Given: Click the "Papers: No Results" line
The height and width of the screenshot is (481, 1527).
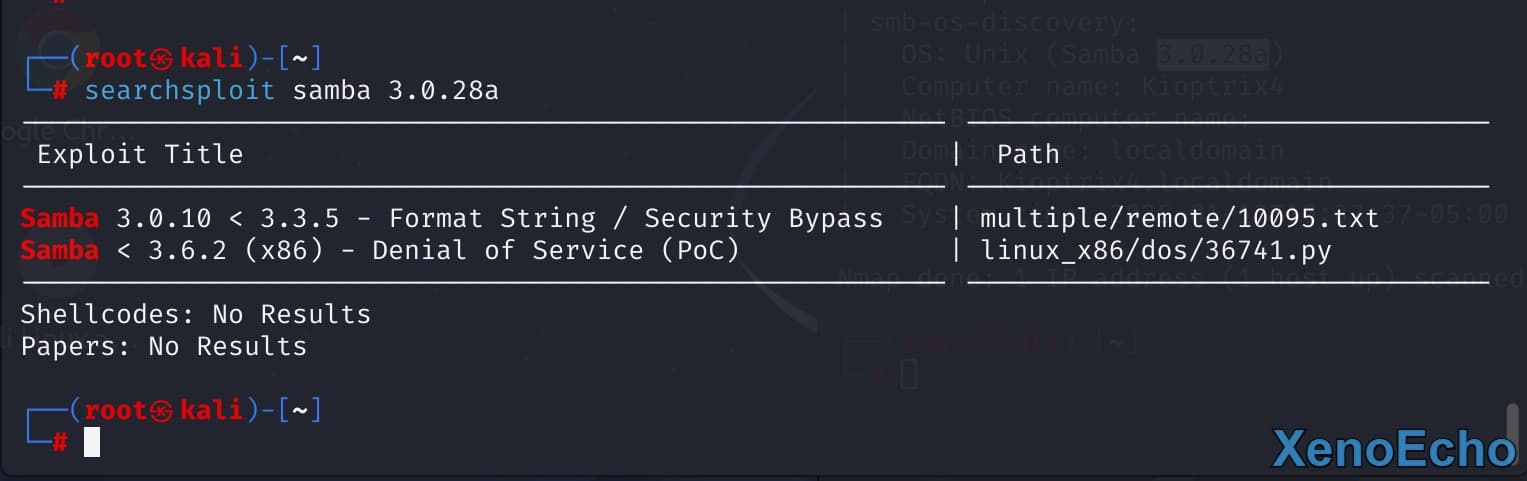Looking at the screenshot, I should pos(164,346).
